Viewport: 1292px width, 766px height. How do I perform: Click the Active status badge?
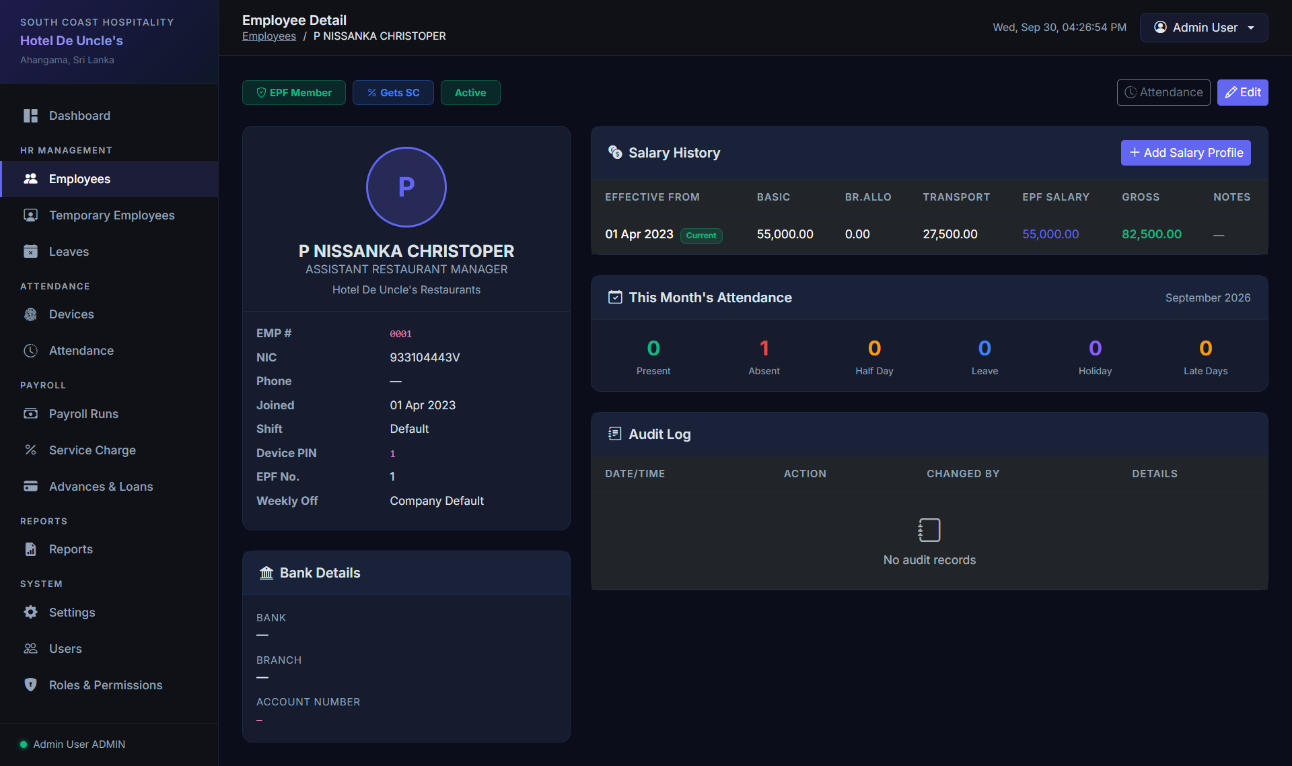point(471,93)
